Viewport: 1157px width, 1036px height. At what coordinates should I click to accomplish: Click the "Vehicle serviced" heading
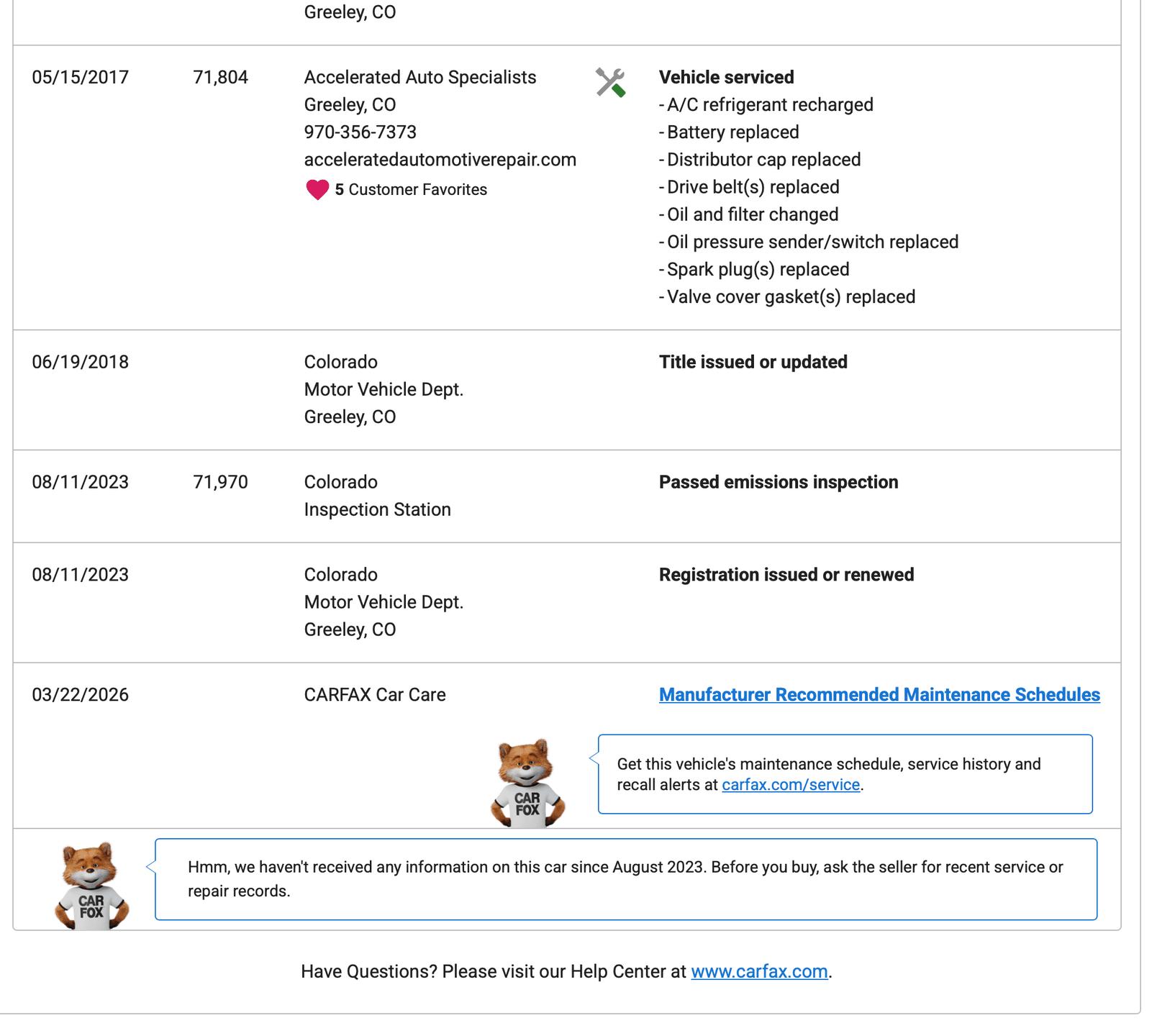726,78
